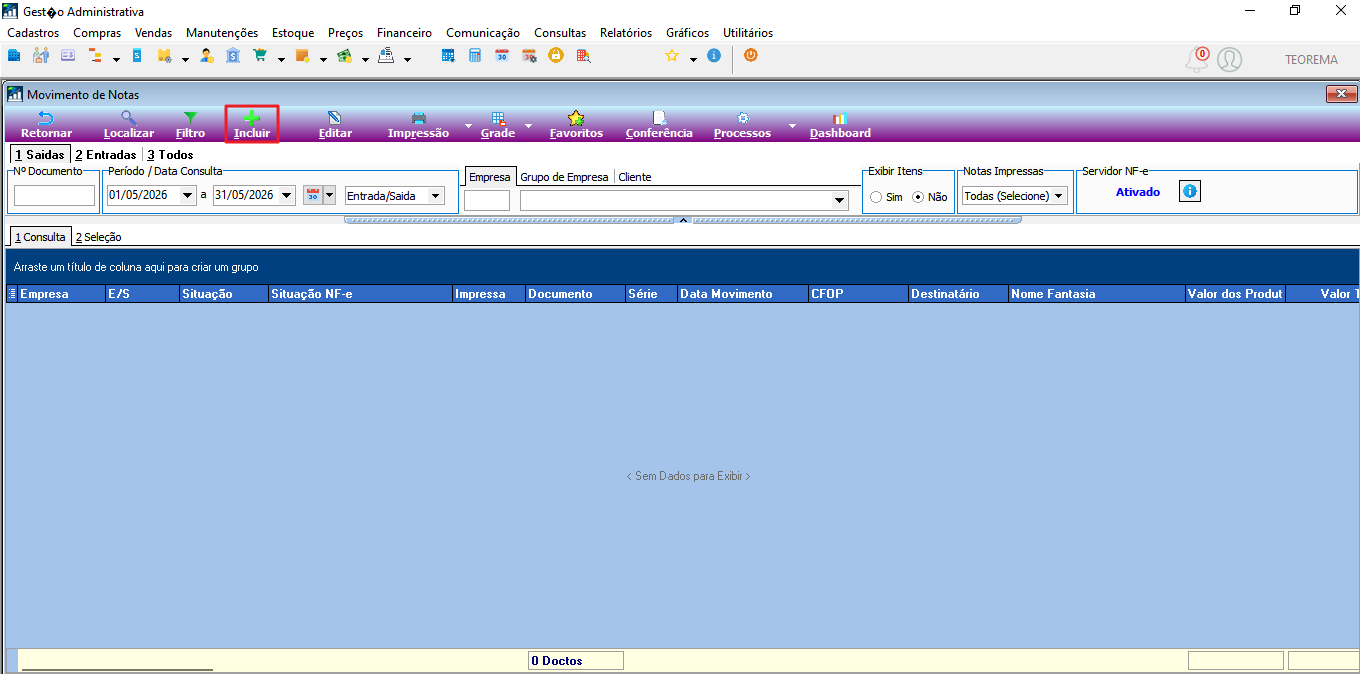Screen dimensions: 1360x674
Task: Select Sim radio for Exibir Itens
Action: 876,197
